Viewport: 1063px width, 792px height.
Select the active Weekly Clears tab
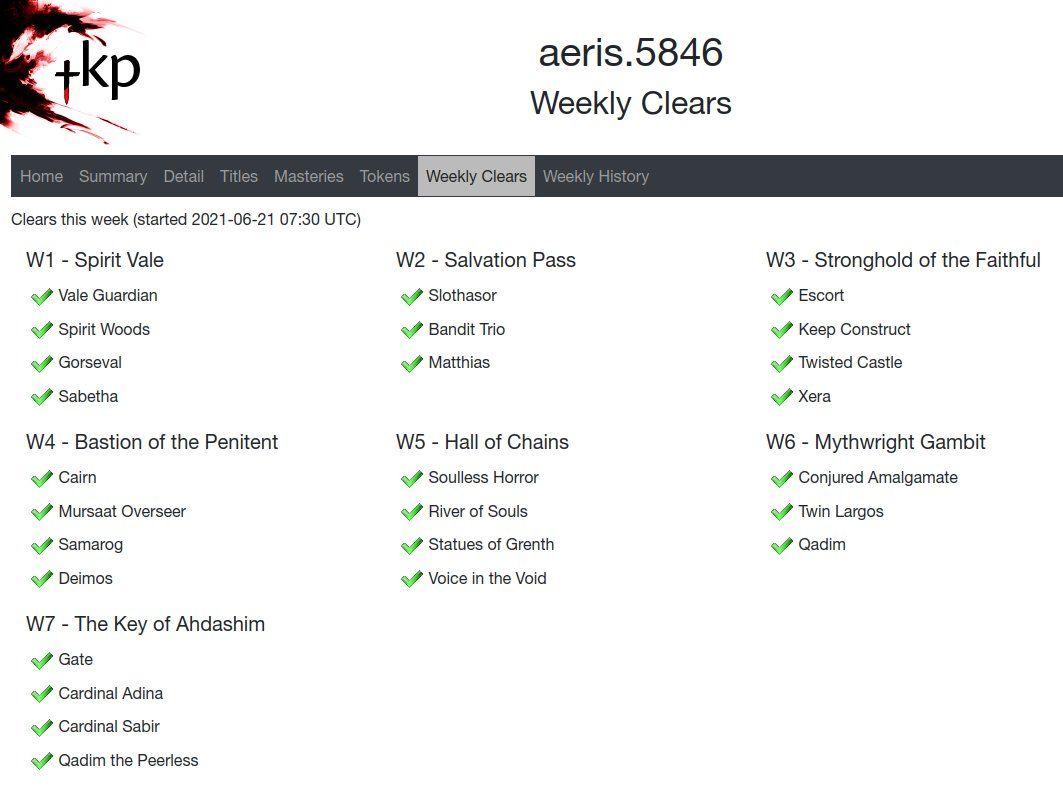point(476,176)
